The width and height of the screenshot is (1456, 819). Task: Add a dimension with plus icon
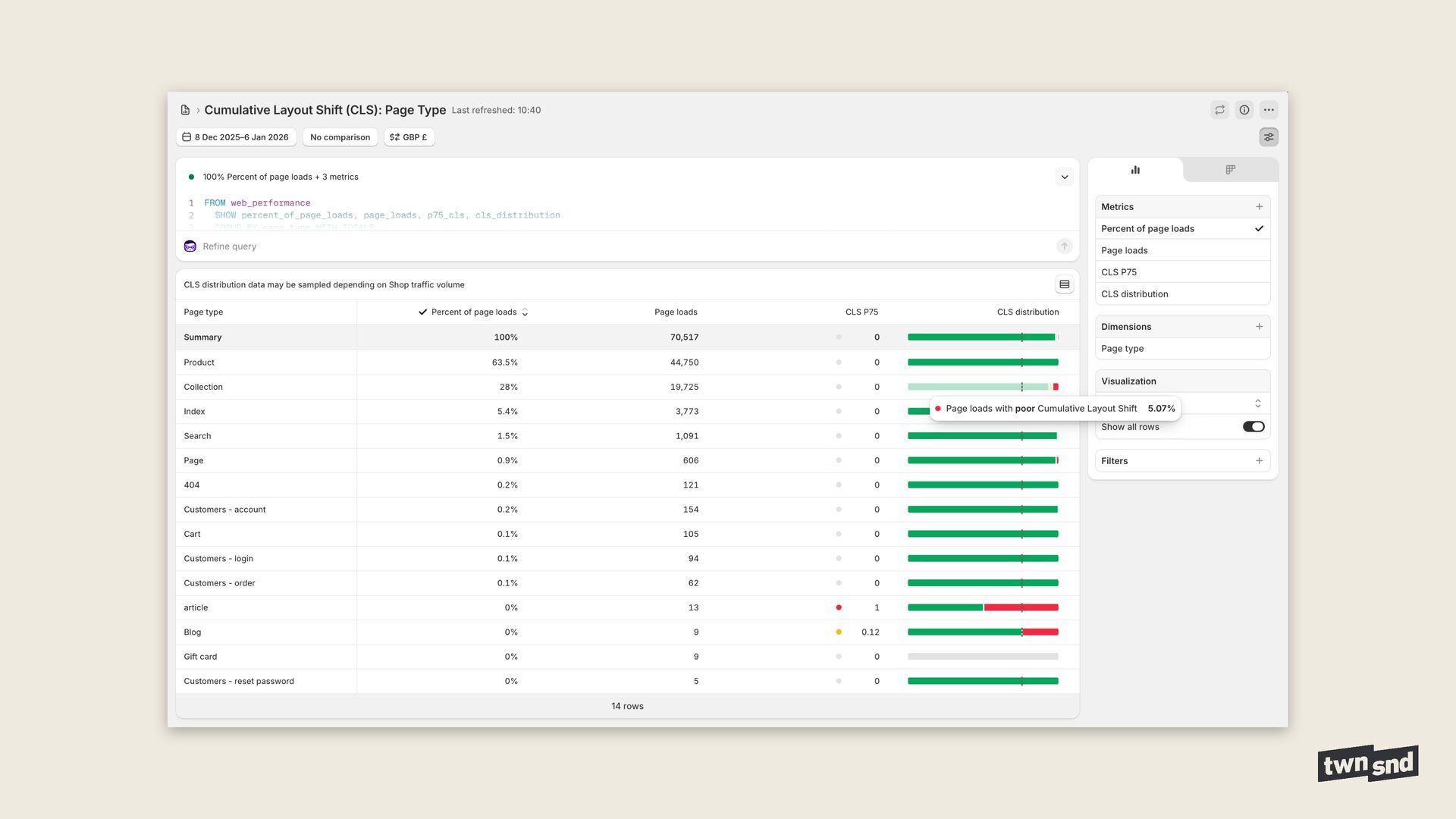pos(1259,327)
